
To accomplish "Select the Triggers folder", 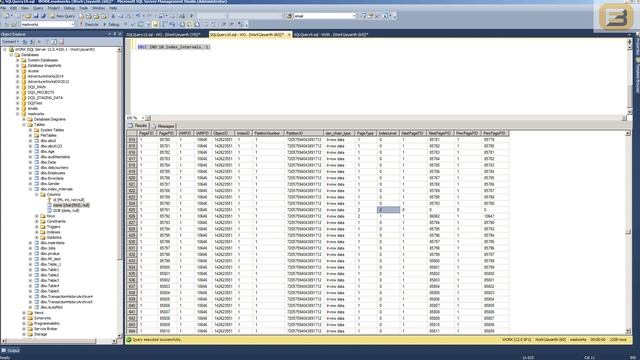I will coord(53,227).
